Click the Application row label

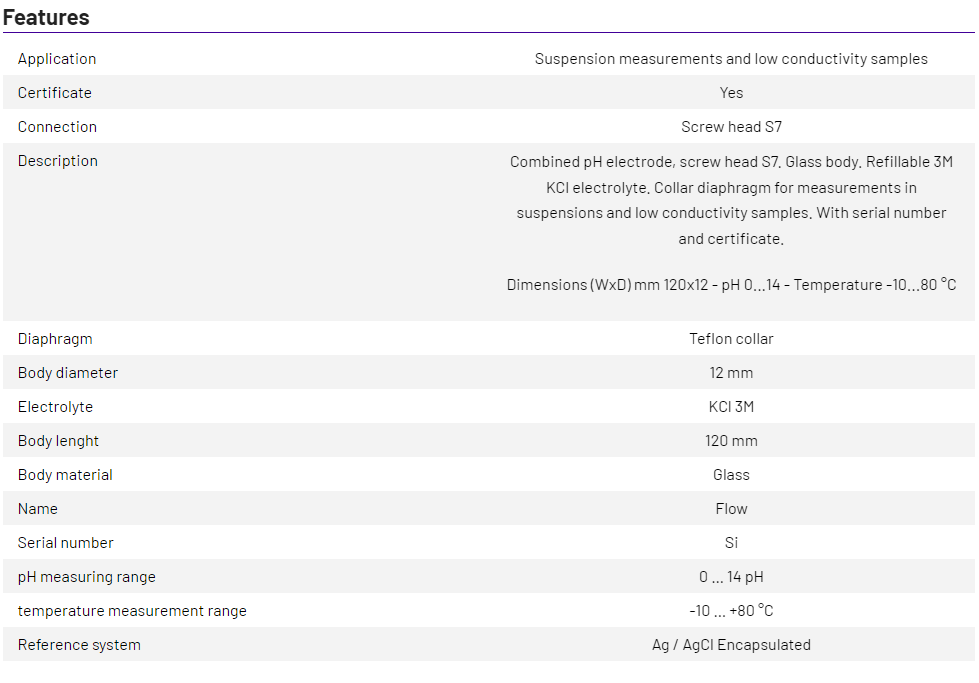pos(57,59)
